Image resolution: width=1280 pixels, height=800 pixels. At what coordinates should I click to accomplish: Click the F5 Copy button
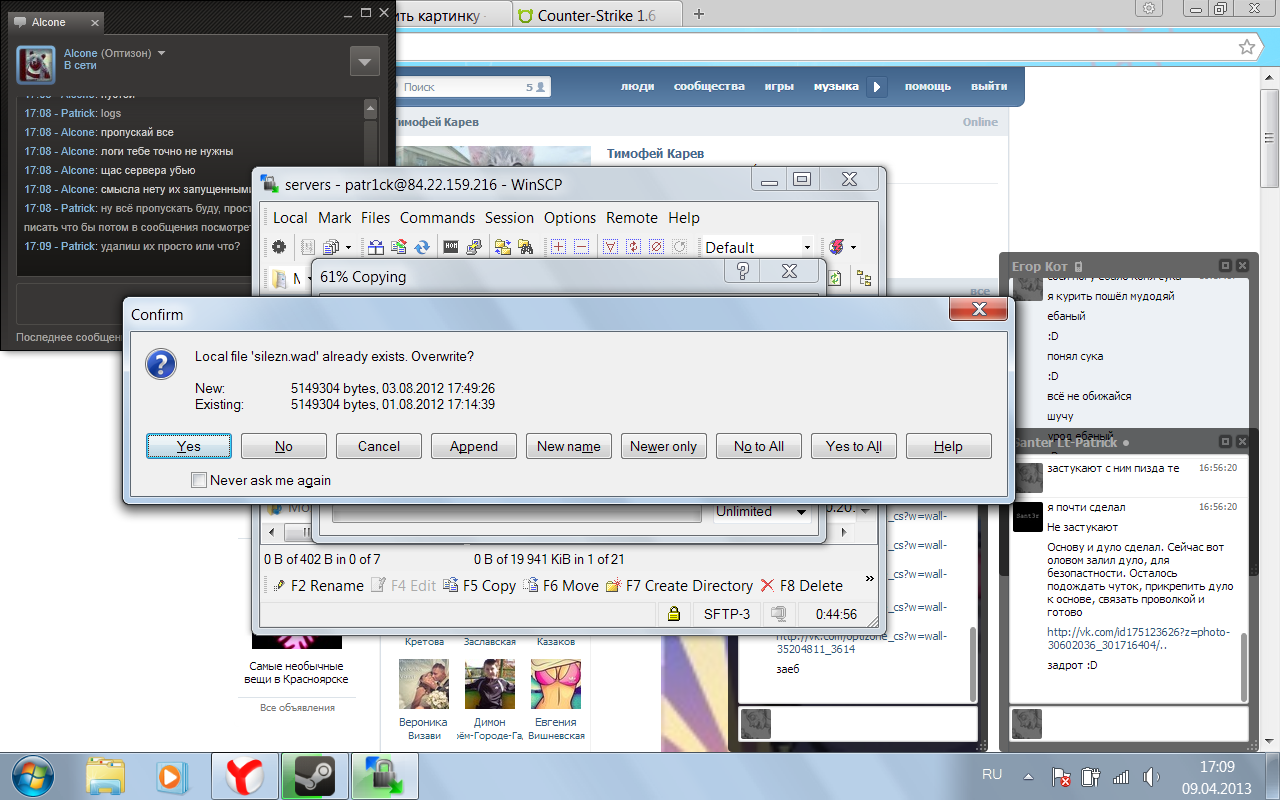point(480,586)
